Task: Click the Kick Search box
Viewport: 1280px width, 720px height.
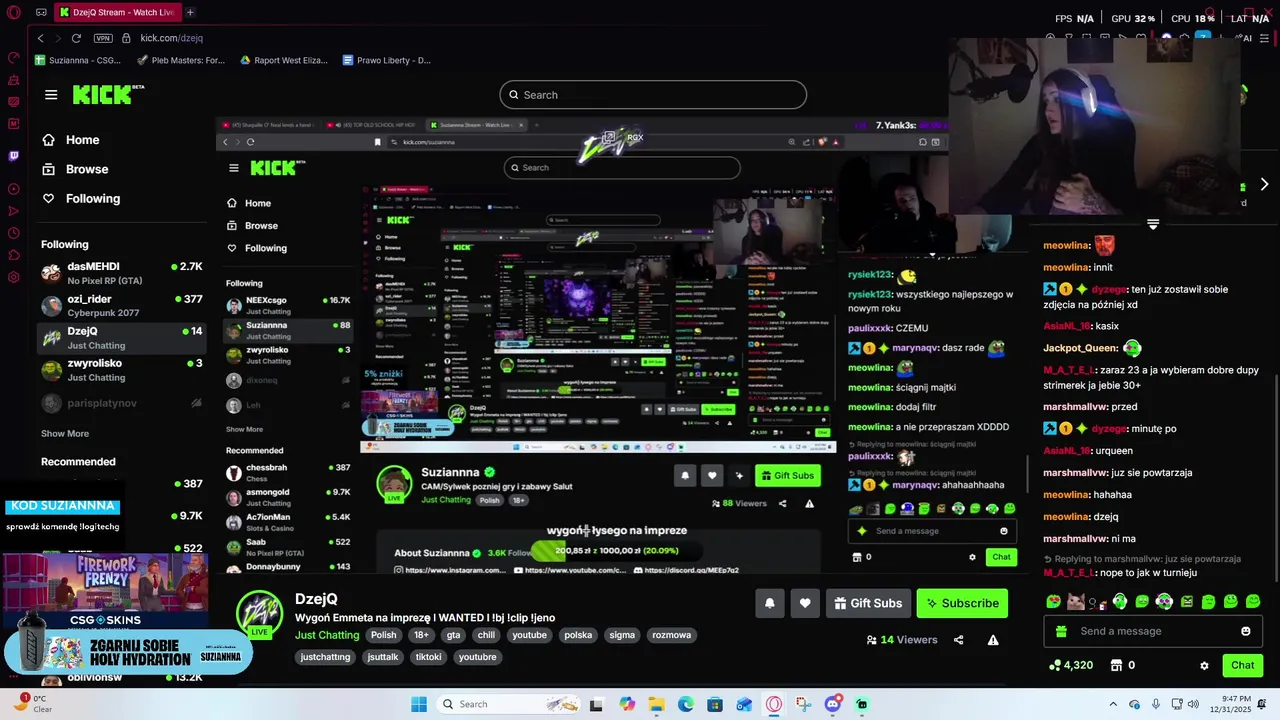Action: tap(653, 95)
